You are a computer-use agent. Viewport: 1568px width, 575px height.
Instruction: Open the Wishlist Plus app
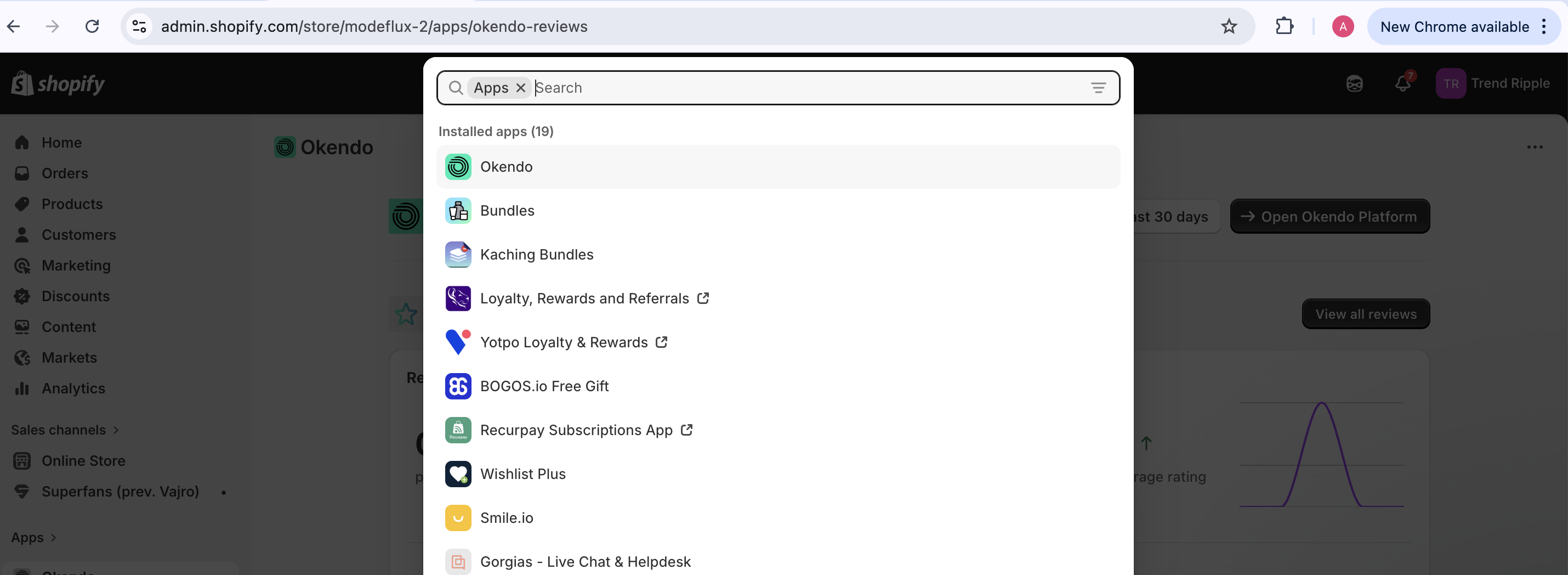(x=778, y=474)
